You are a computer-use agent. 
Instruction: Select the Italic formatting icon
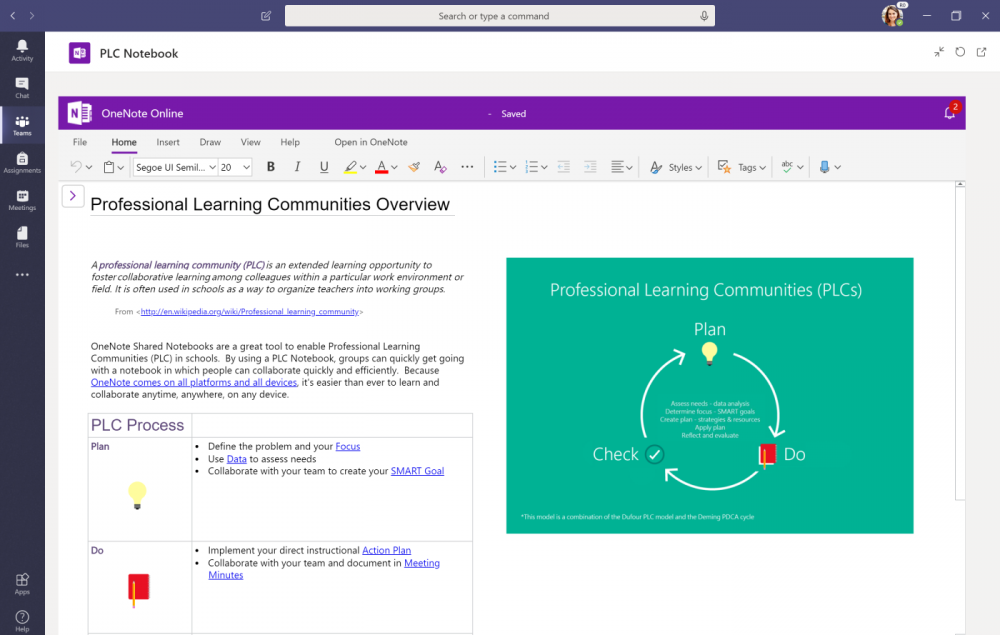[x=297, y=167]
